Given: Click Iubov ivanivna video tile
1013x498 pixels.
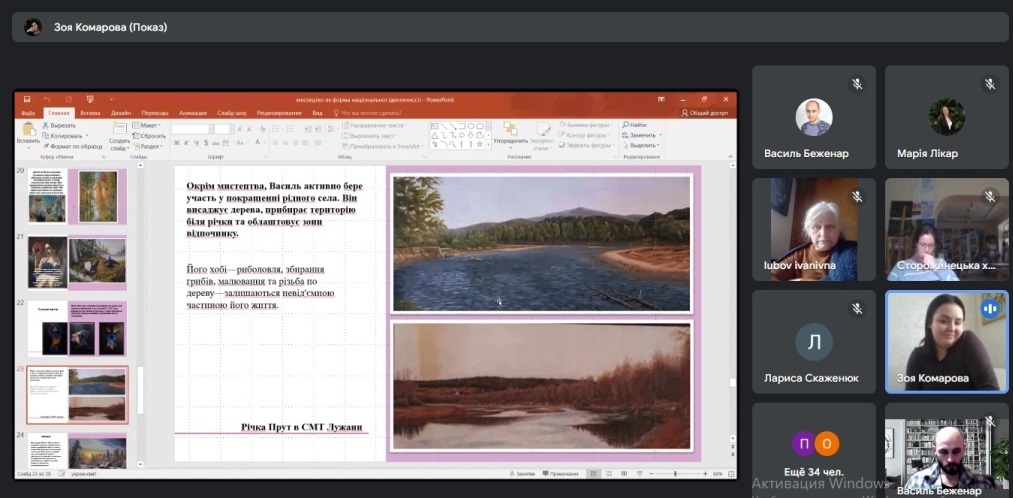Looking at the screenshot, I should point(813,229).
